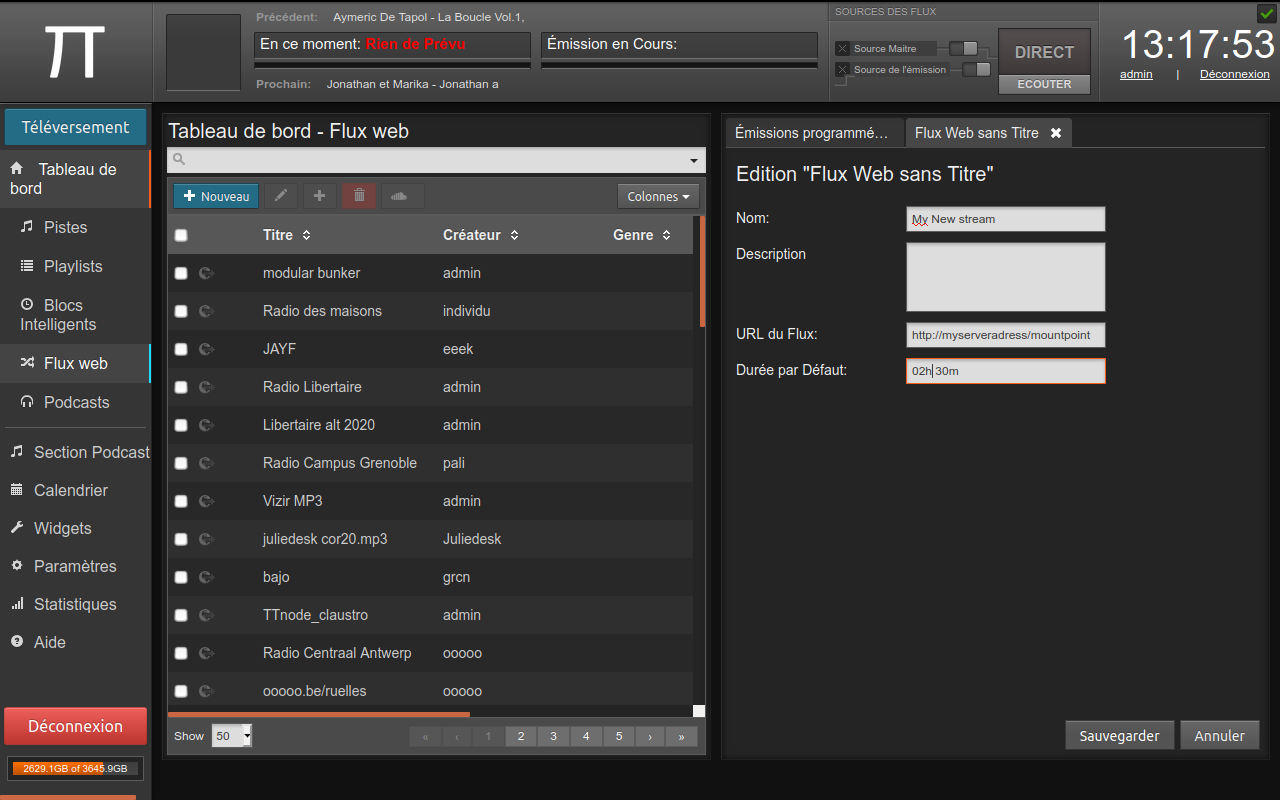1280x800 pixels.
Task: Close the Flux Web sans Titre tab
Action: coord(1055,133)
